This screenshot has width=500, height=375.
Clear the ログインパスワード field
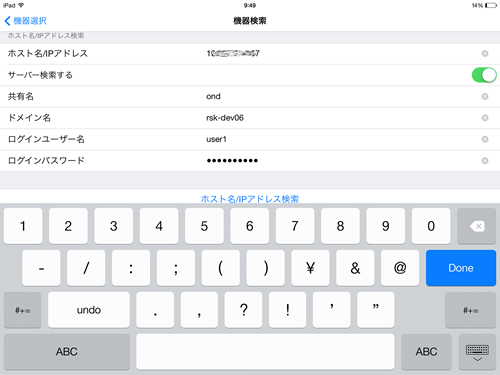point(485,161)
